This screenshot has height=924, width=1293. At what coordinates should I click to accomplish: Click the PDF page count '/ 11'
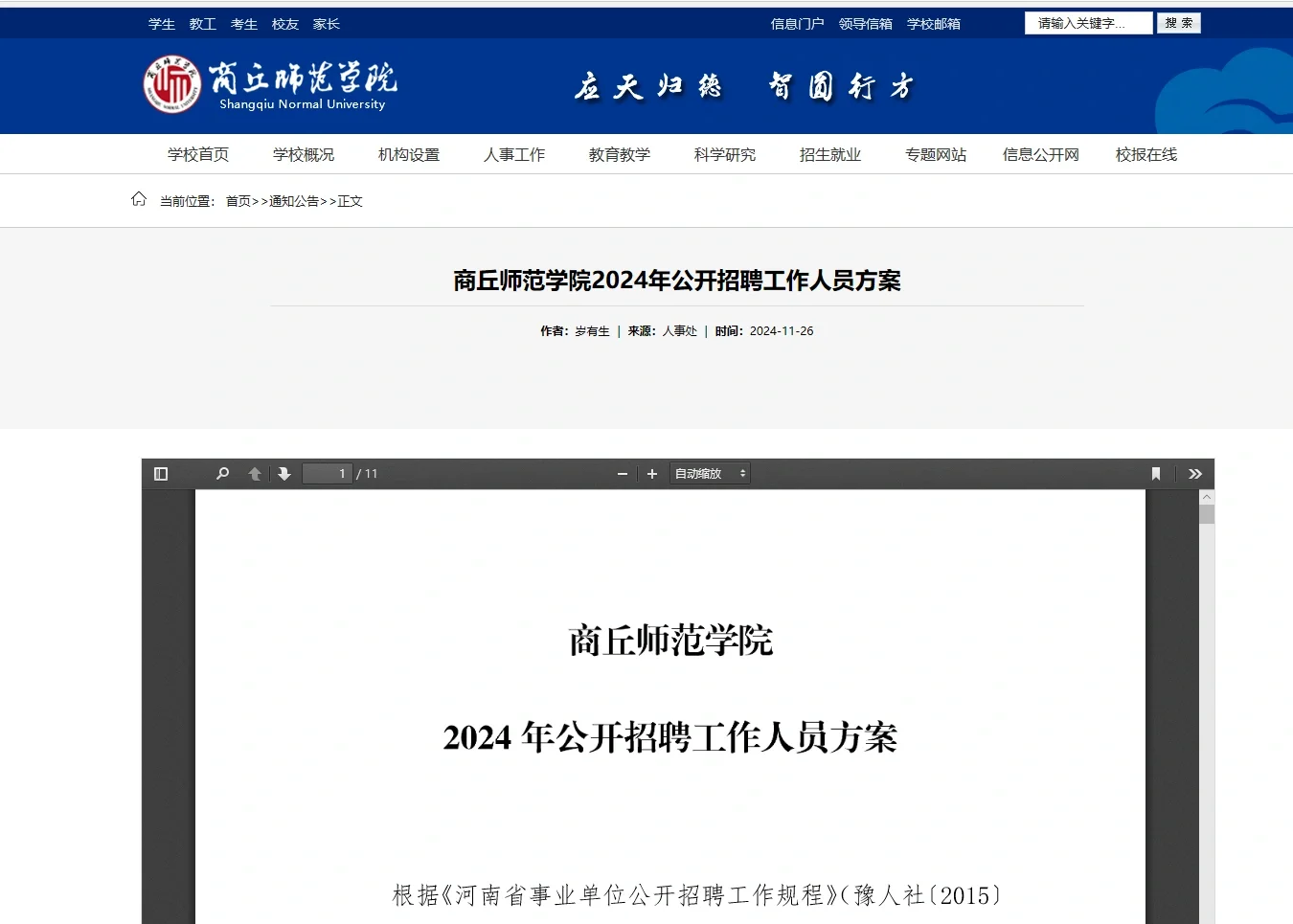(367, 474)
